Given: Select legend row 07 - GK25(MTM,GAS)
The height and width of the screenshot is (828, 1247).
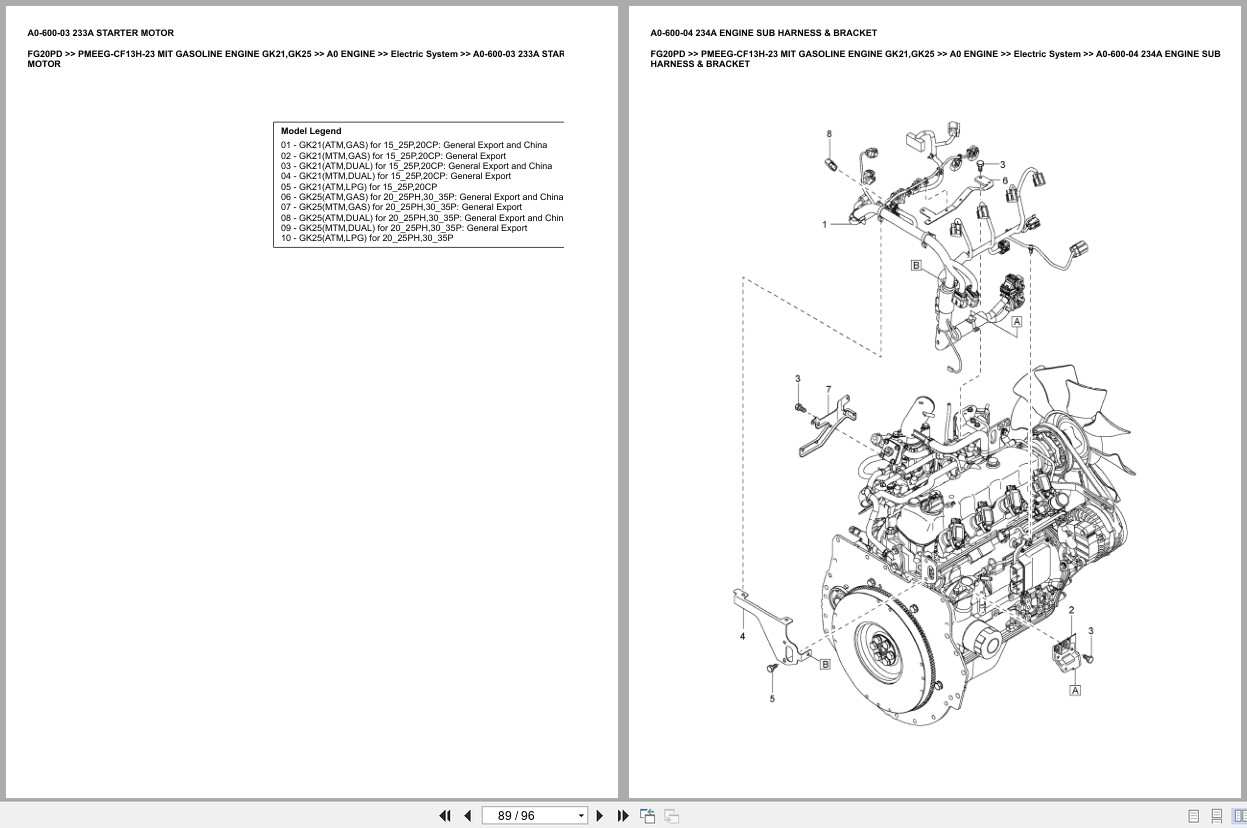Looking at the screenshot, I should [x=402, y=207].
